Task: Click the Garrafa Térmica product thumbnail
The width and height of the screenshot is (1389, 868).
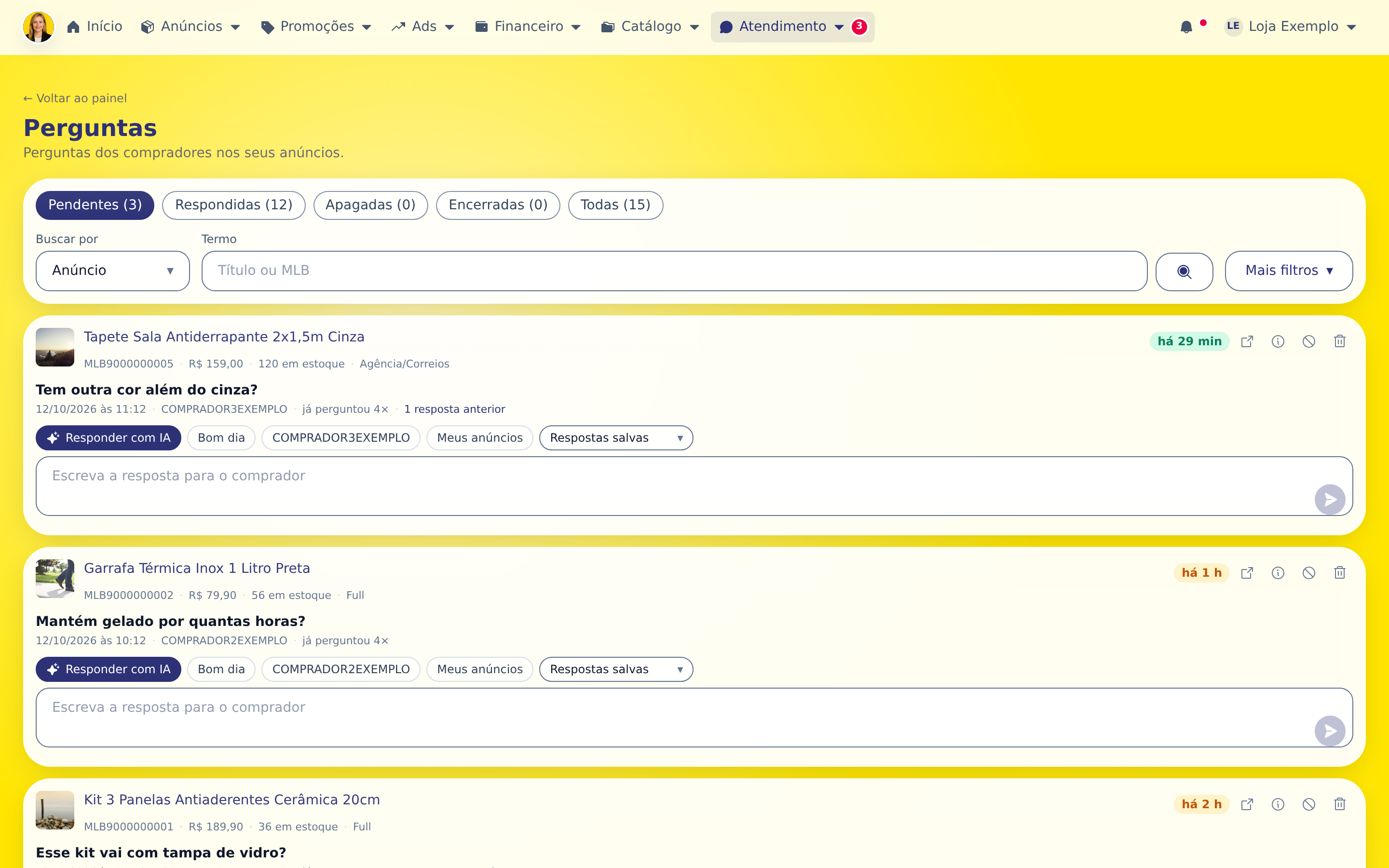Action: click(54, 579)
